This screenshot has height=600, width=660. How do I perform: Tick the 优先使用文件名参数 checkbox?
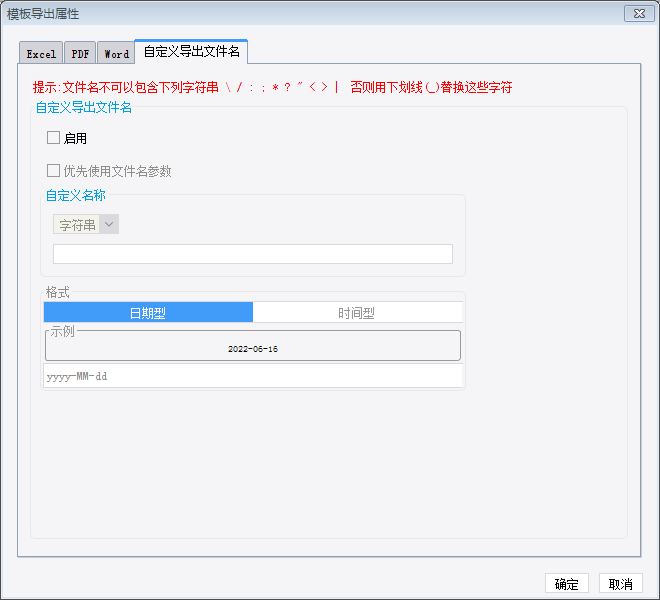pyautogui.click(x=53, y=171)
